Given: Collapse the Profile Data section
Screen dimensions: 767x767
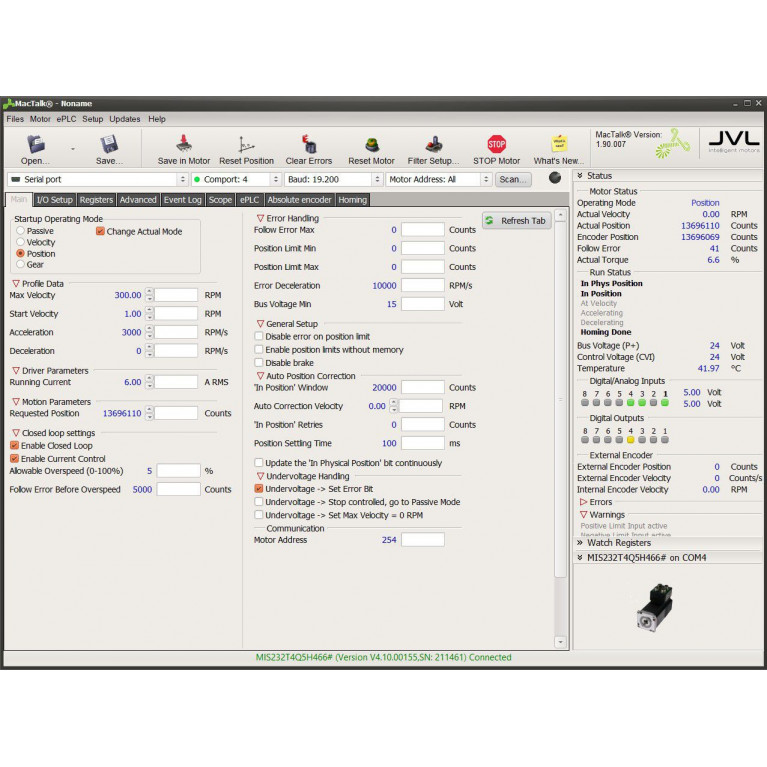Looking at the screenshot, I should click(16, 284).
